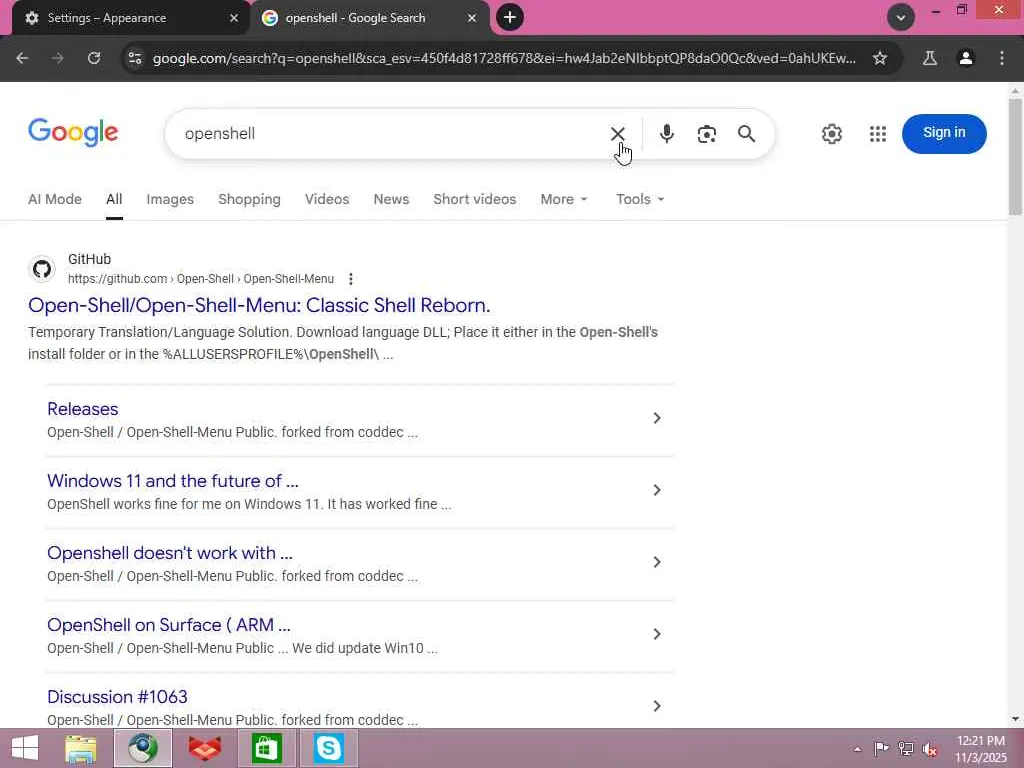Image resolution: width=1024 pixels, height=768 pixels.
Task: Click the page vertical scrollbar thumb
Action: tap(1015, 157)
